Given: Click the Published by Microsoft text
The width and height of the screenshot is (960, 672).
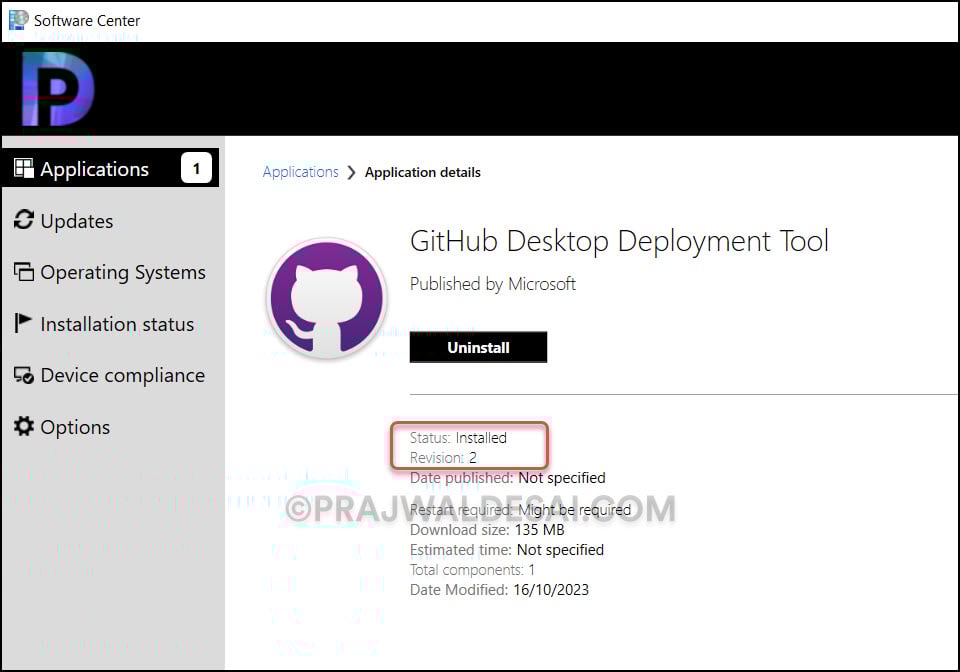Looking at the screenshot, I should 492,284.
